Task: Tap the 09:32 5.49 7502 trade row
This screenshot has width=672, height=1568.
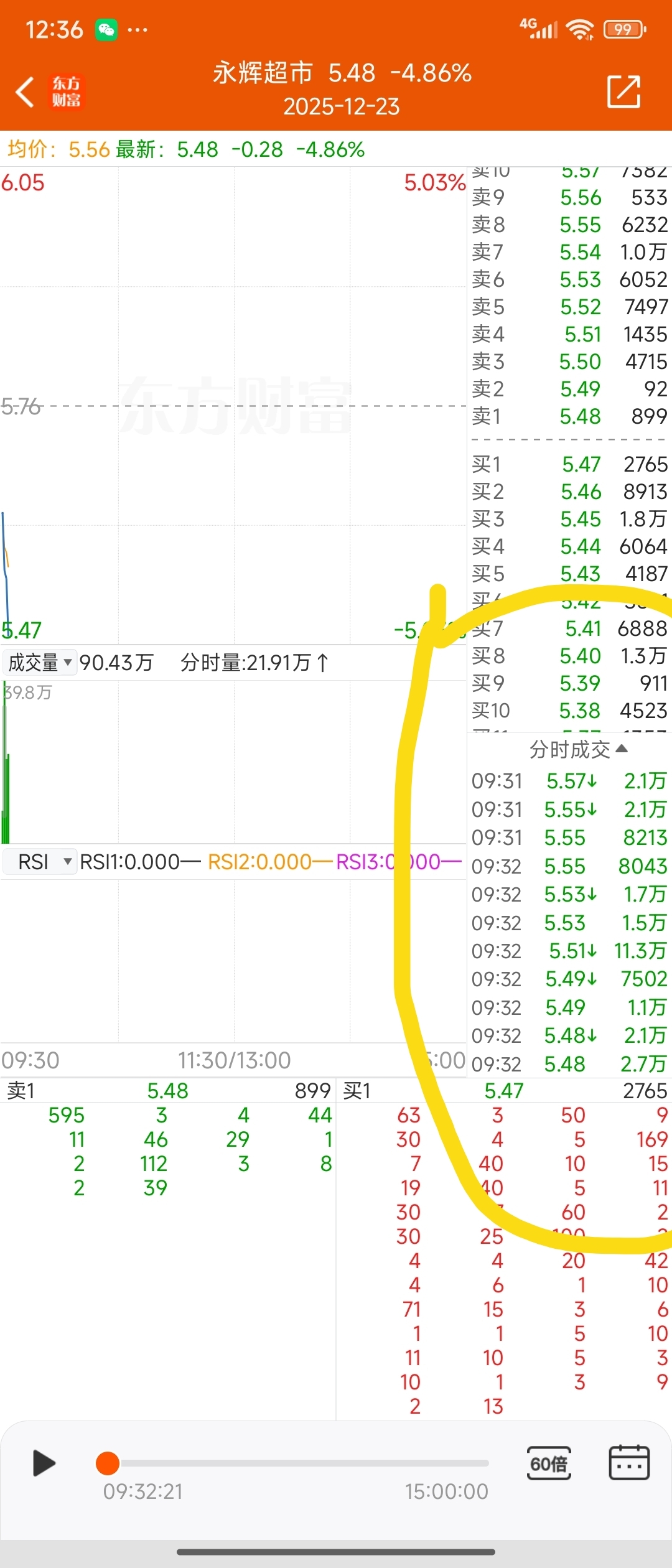Action: 569,979
